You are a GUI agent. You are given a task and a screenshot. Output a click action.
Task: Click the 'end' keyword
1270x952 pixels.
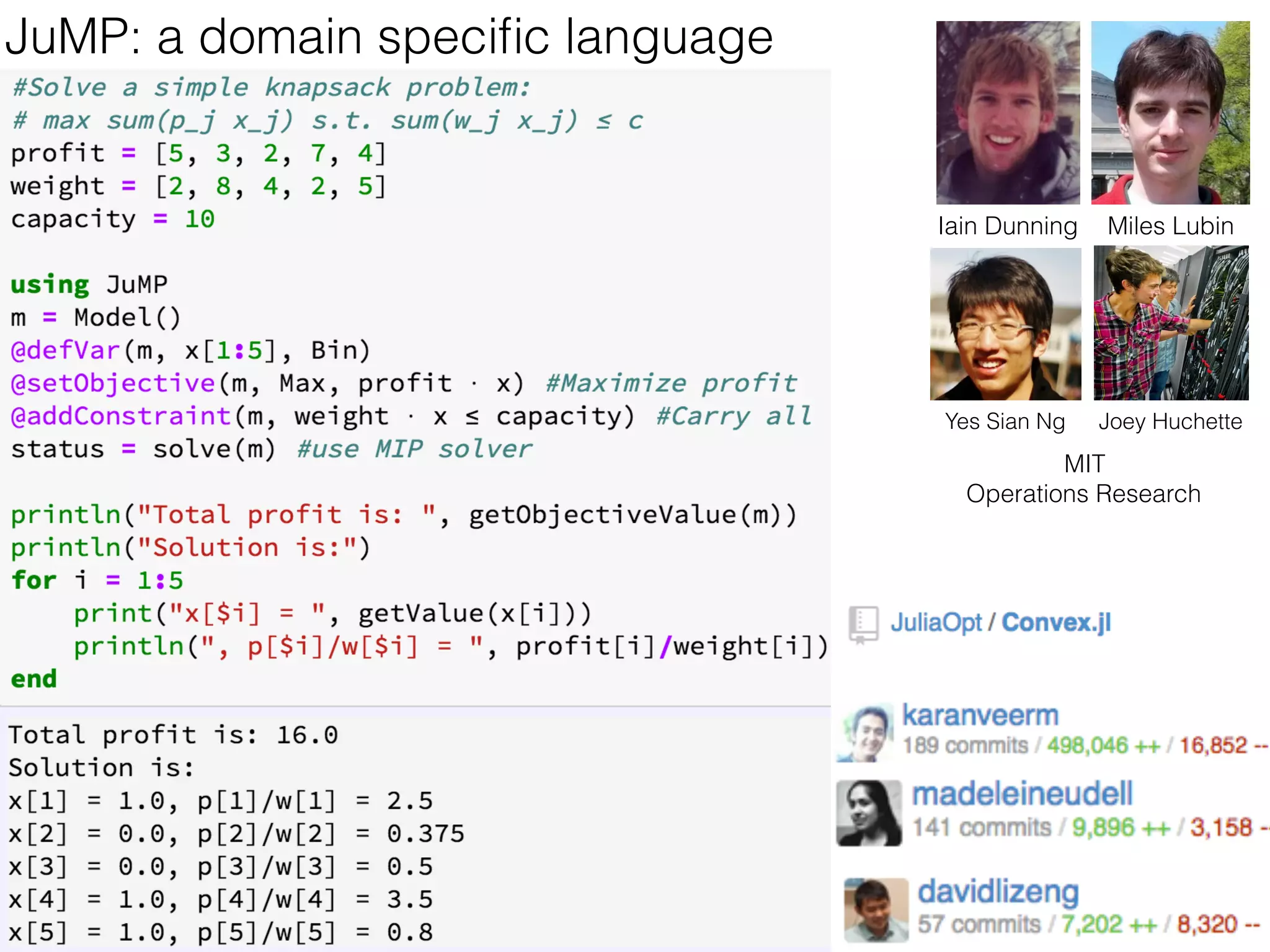(x=34, y=679)
